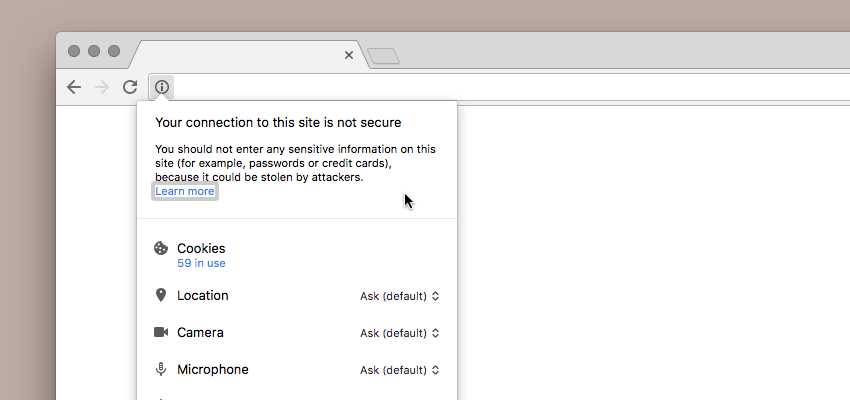Image resolution: width=850 pixels, height=400 pixels.
Task: Open the Camera permission dropdown
Action: coord(400,333)
